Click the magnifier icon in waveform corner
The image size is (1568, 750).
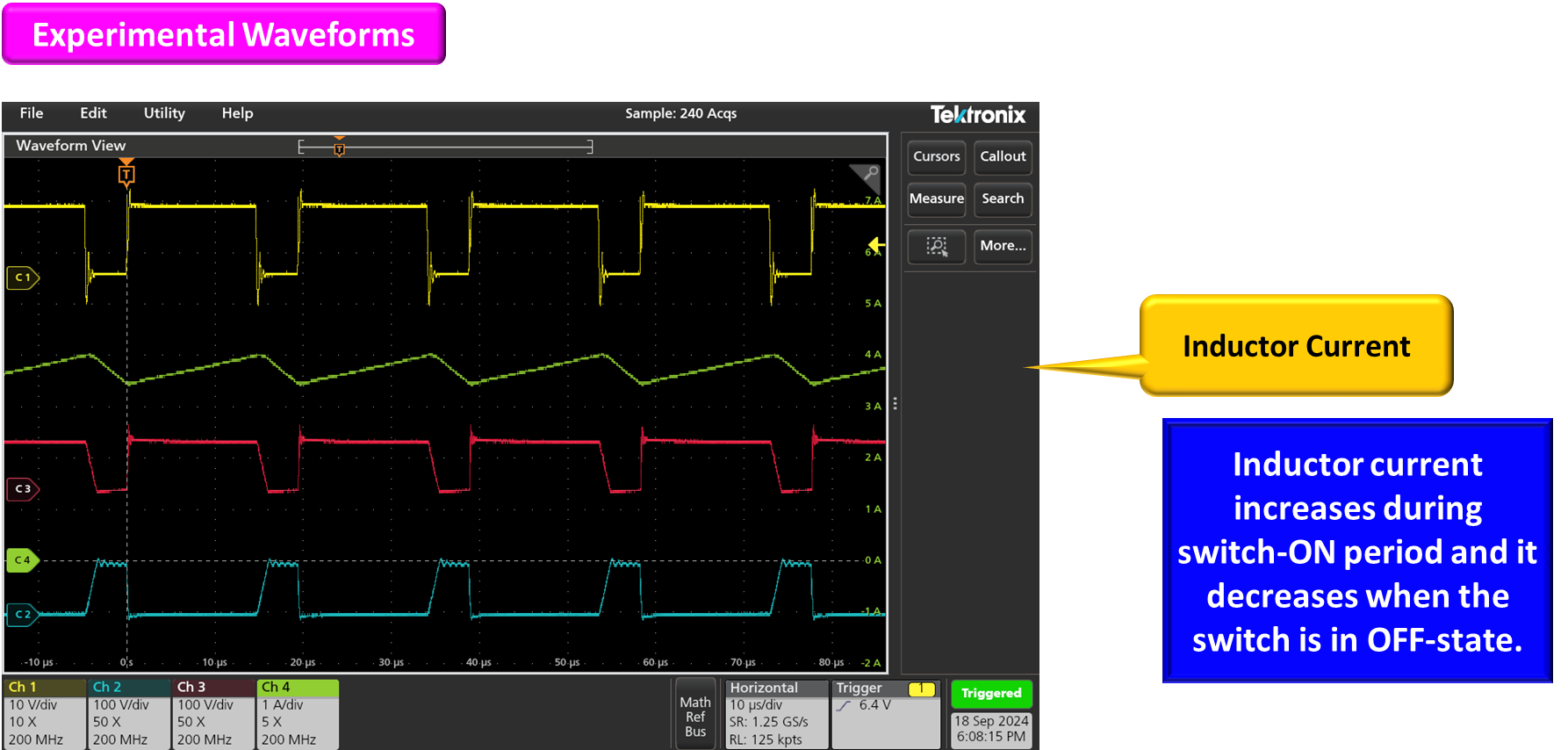pos(867,177)
